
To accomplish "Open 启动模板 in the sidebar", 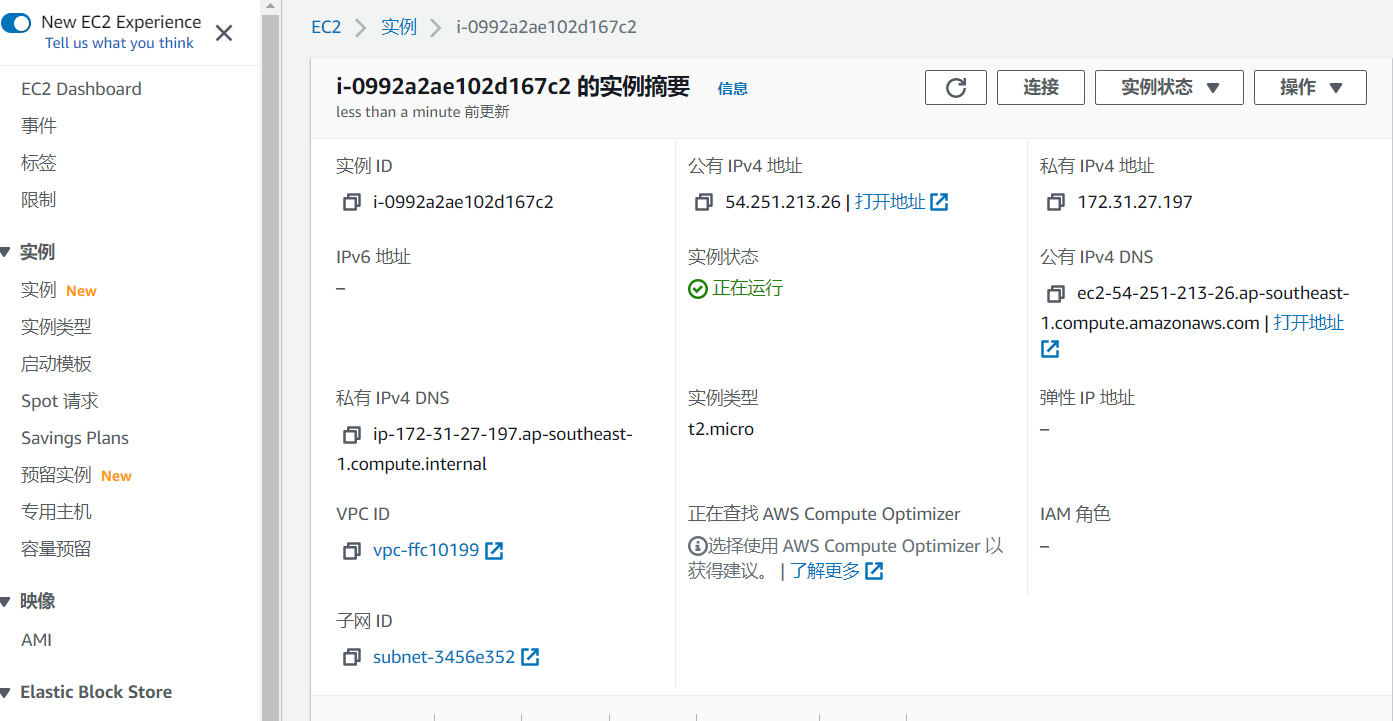I will (x=56, y=364).
